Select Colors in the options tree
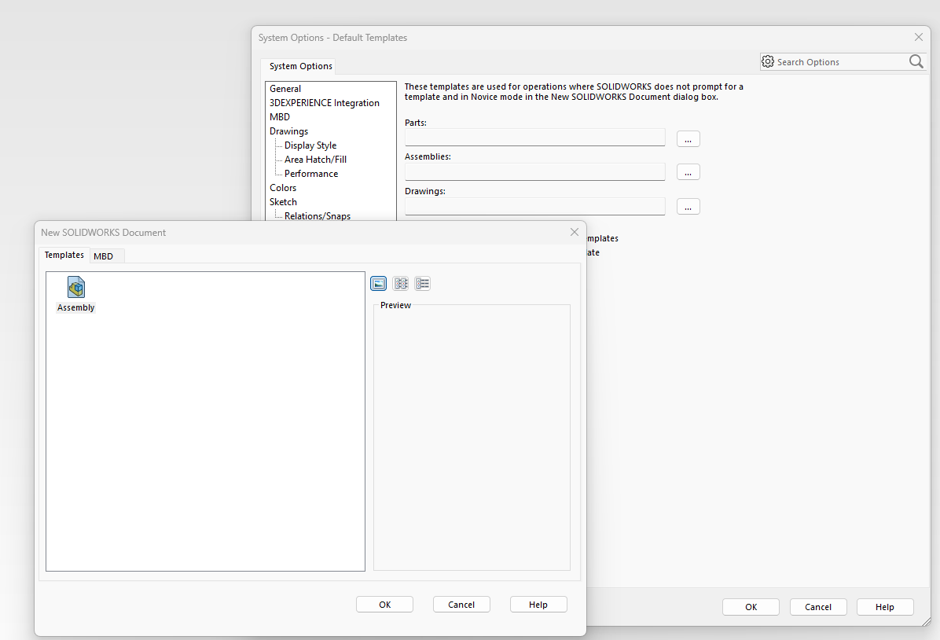940x640 pixels. pyautogui.click(x=283, y=188)
